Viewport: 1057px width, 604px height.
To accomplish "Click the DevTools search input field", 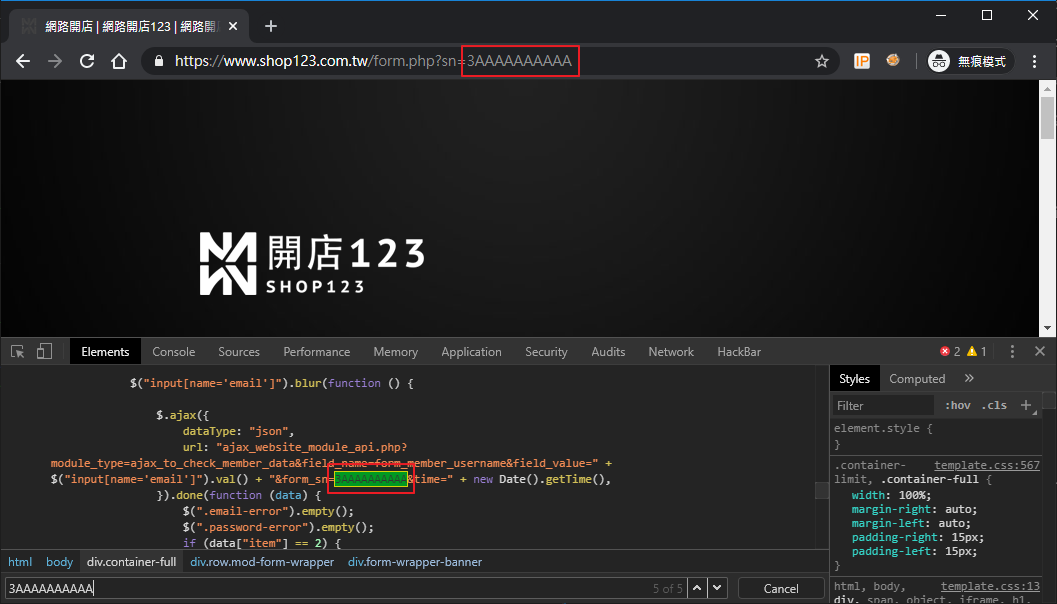I will click(x=328, y=588).
